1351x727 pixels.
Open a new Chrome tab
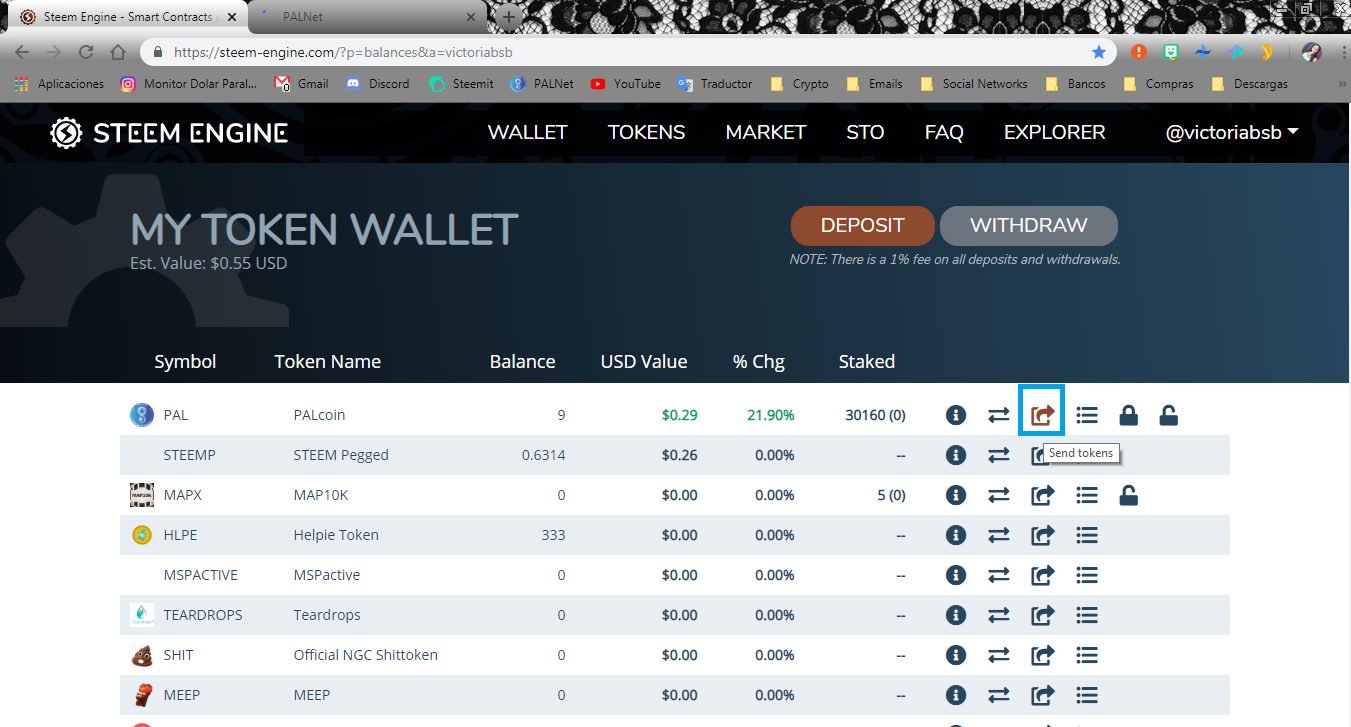pyautogui.click(x=509, y=17)
